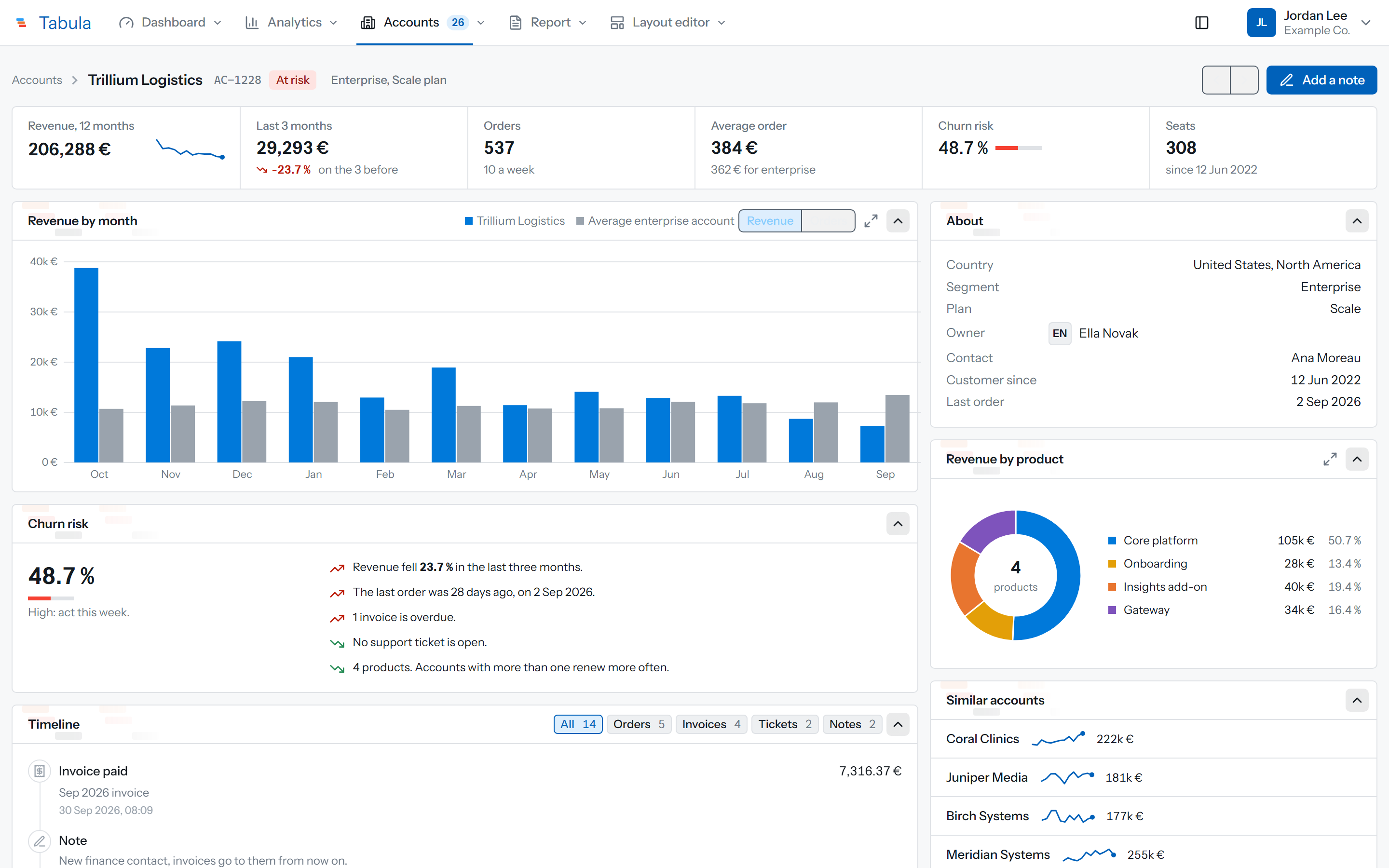1389x868 pixels.
Task: Select the All 14 timeline filter
Action: [578, 724]
